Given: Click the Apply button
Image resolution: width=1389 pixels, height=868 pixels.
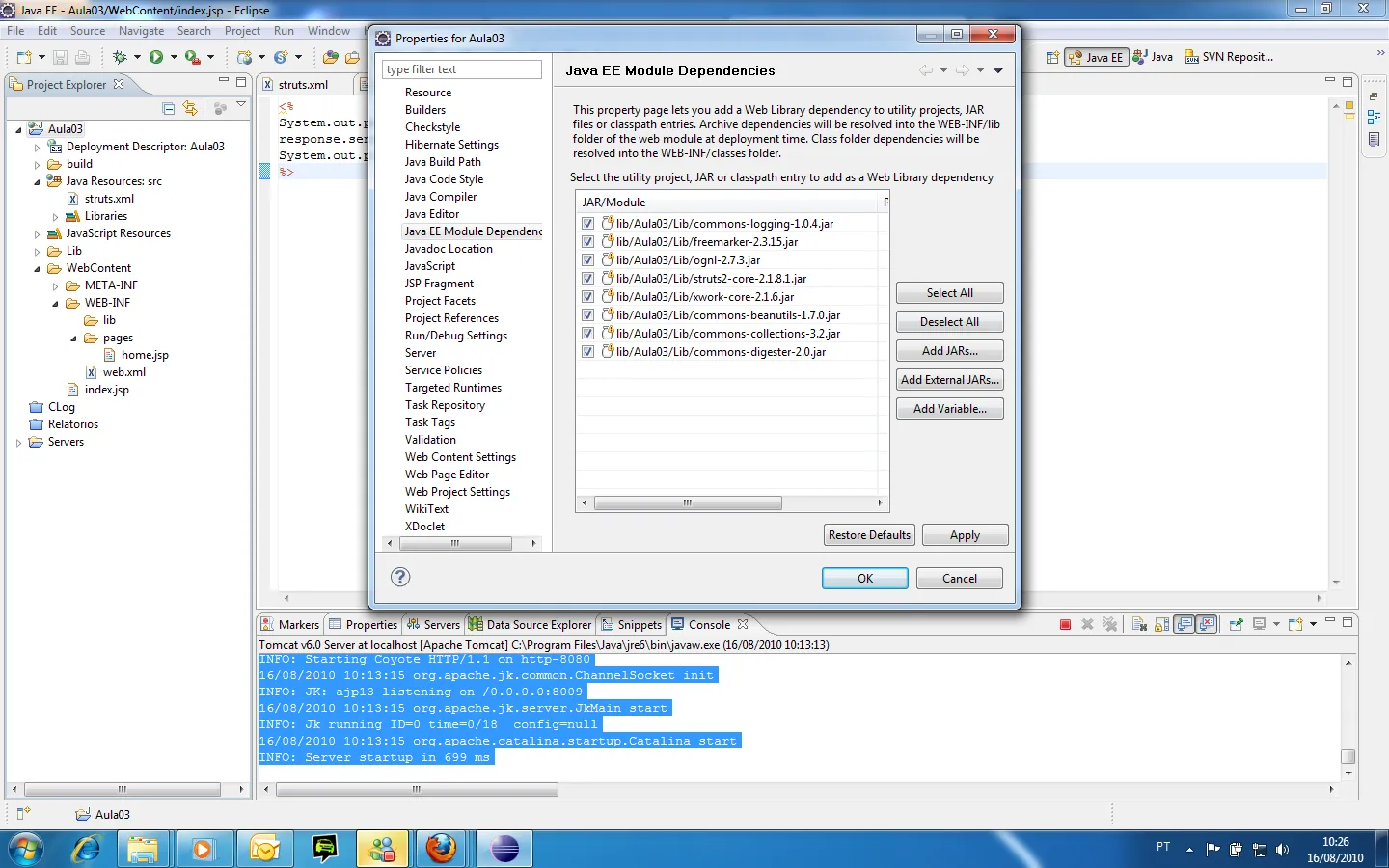Looking at the screenshot, I should pyautogui.click(x=966, y=535).
